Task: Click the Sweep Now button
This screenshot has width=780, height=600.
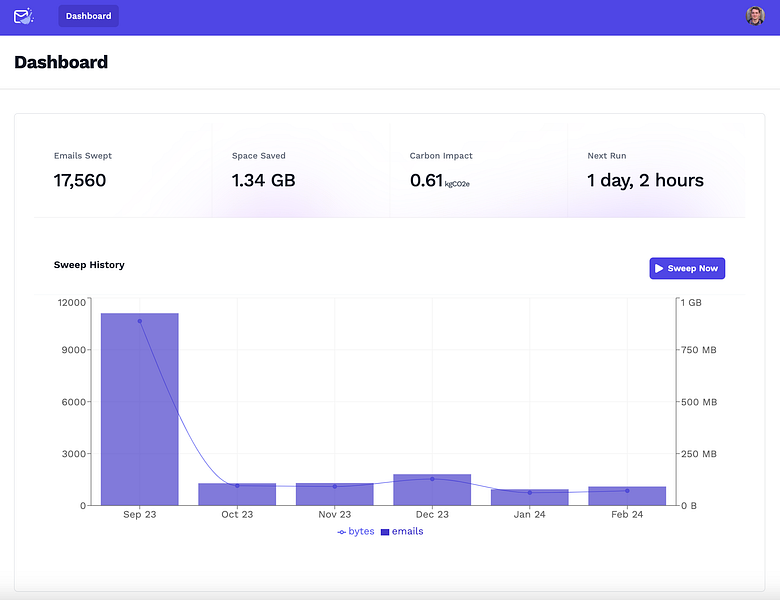Action: tap(687, 268)
